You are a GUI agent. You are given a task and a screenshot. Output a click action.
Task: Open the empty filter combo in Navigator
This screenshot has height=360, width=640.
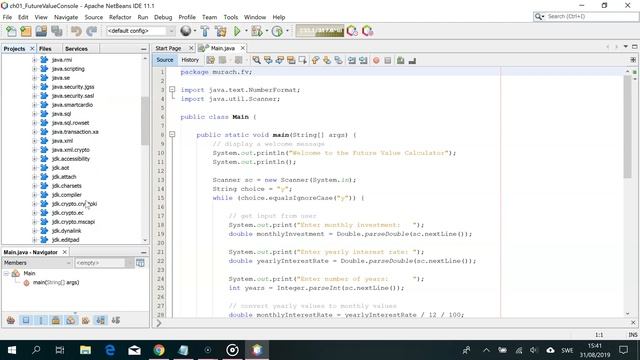pos(104,263)
